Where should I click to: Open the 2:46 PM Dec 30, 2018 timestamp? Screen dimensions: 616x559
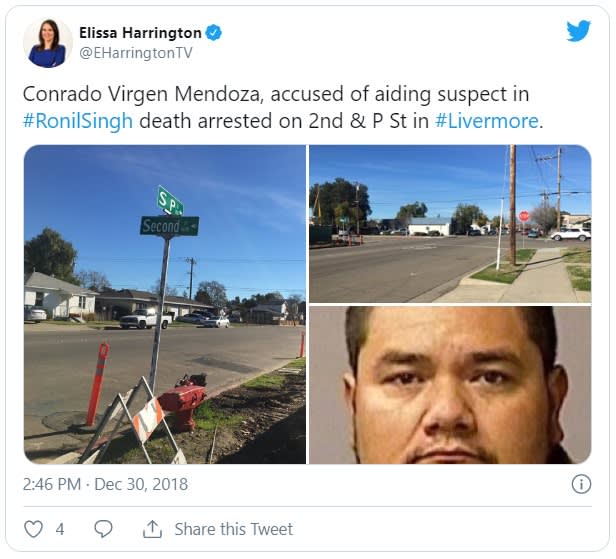105,484
